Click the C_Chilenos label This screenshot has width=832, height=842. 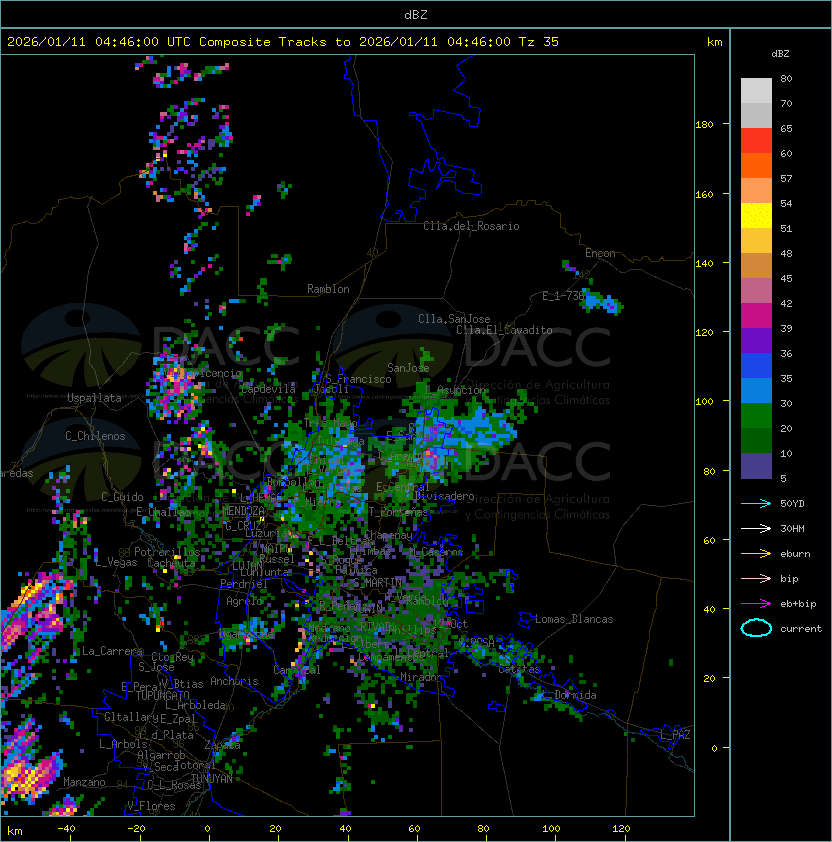click(x=95, y=436)
